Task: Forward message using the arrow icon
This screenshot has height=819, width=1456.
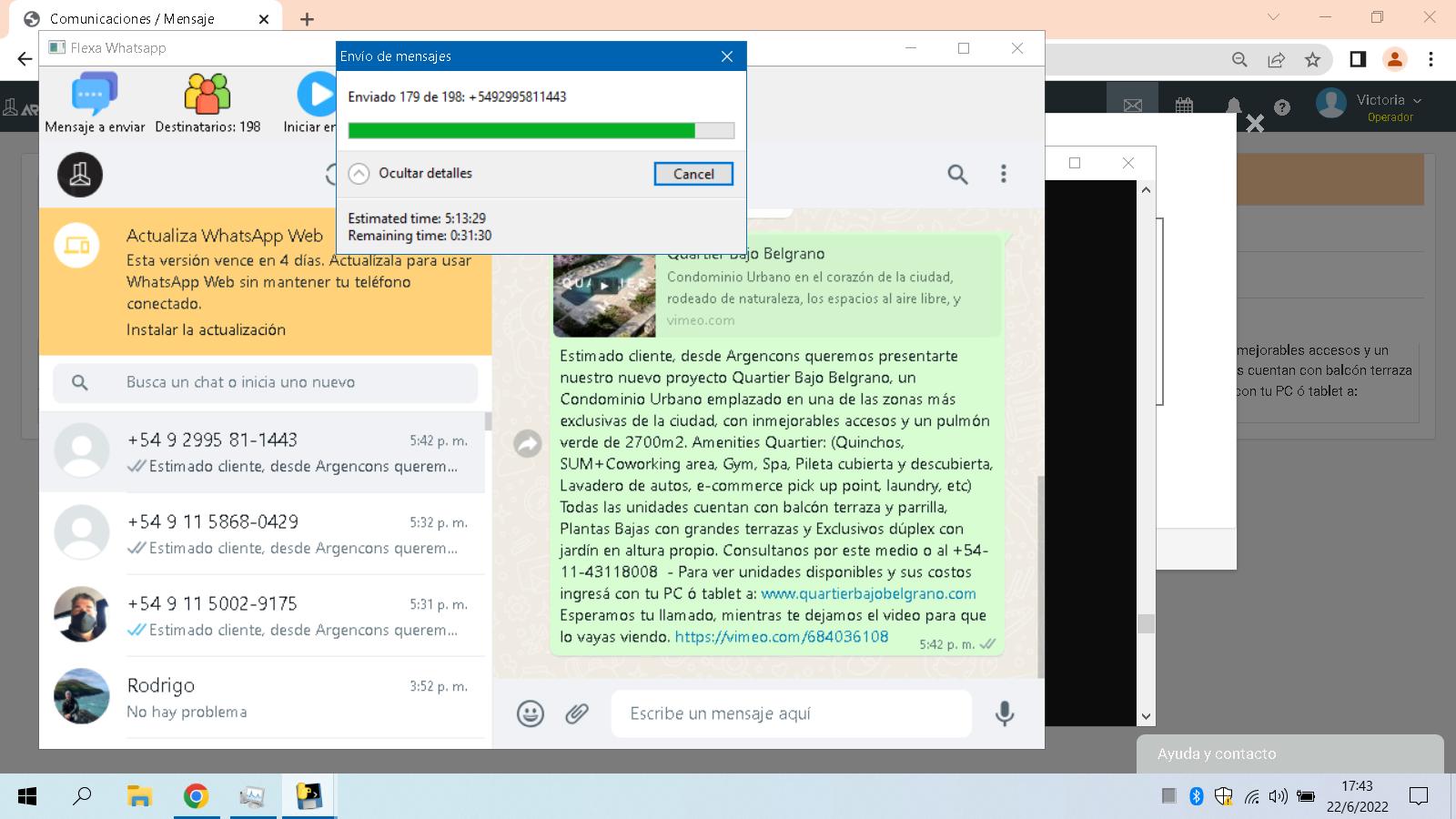Action: [528, 443]
